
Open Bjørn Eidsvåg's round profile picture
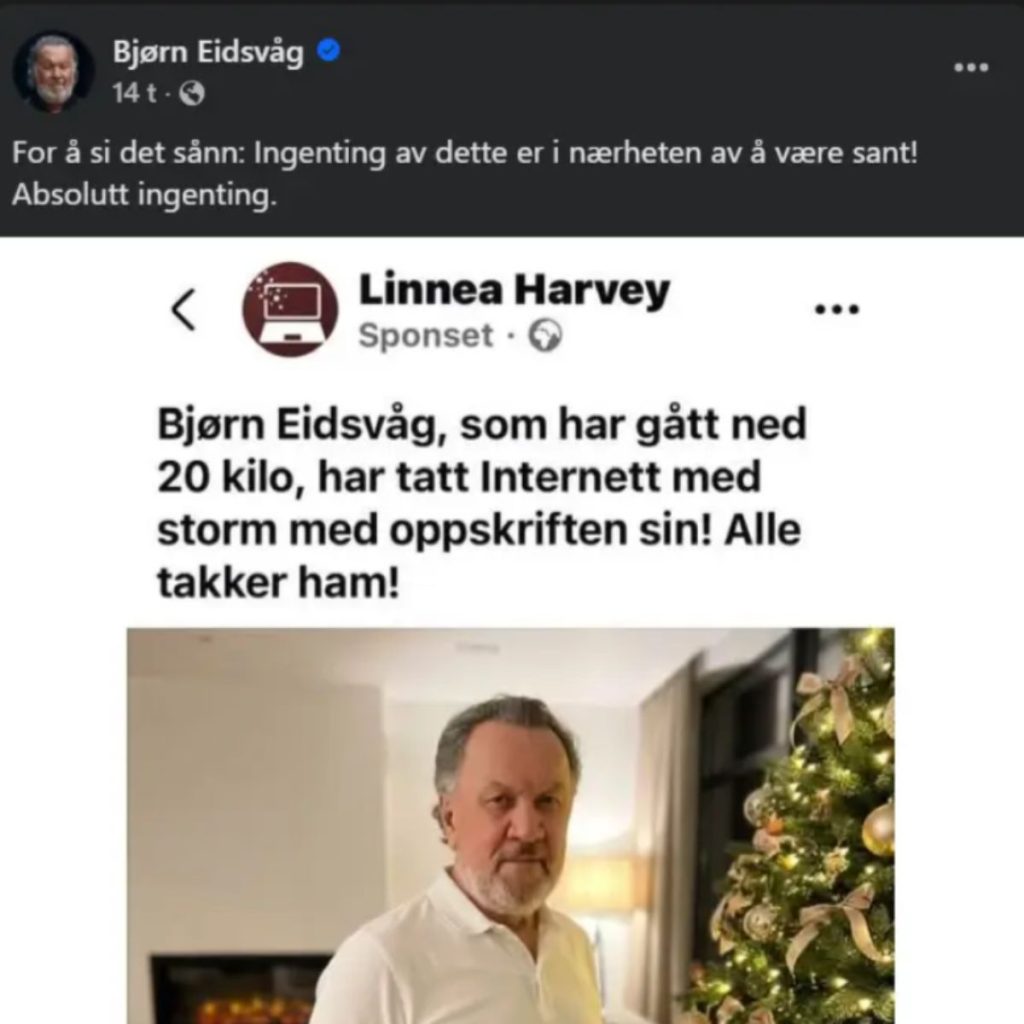coord(54,72)
